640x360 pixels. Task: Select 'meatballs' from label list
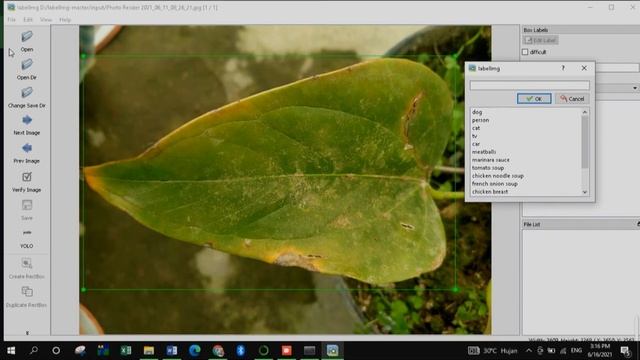coord(484,152)
